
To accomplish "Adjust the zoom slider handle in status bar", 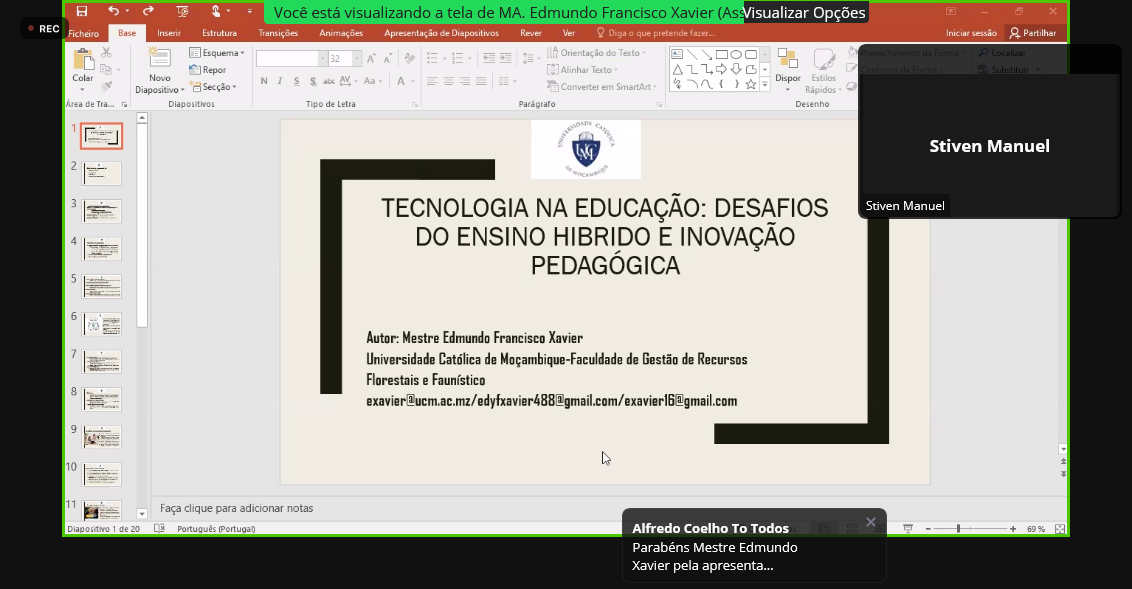I will [x=958, y=528].
